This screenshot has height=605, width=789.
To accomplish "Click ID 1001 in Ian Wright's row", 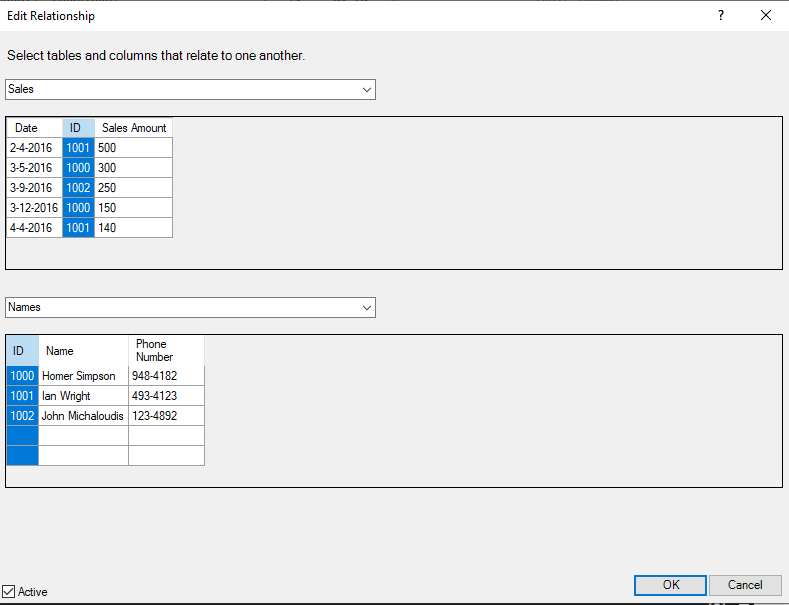I will tap(23, 396).
